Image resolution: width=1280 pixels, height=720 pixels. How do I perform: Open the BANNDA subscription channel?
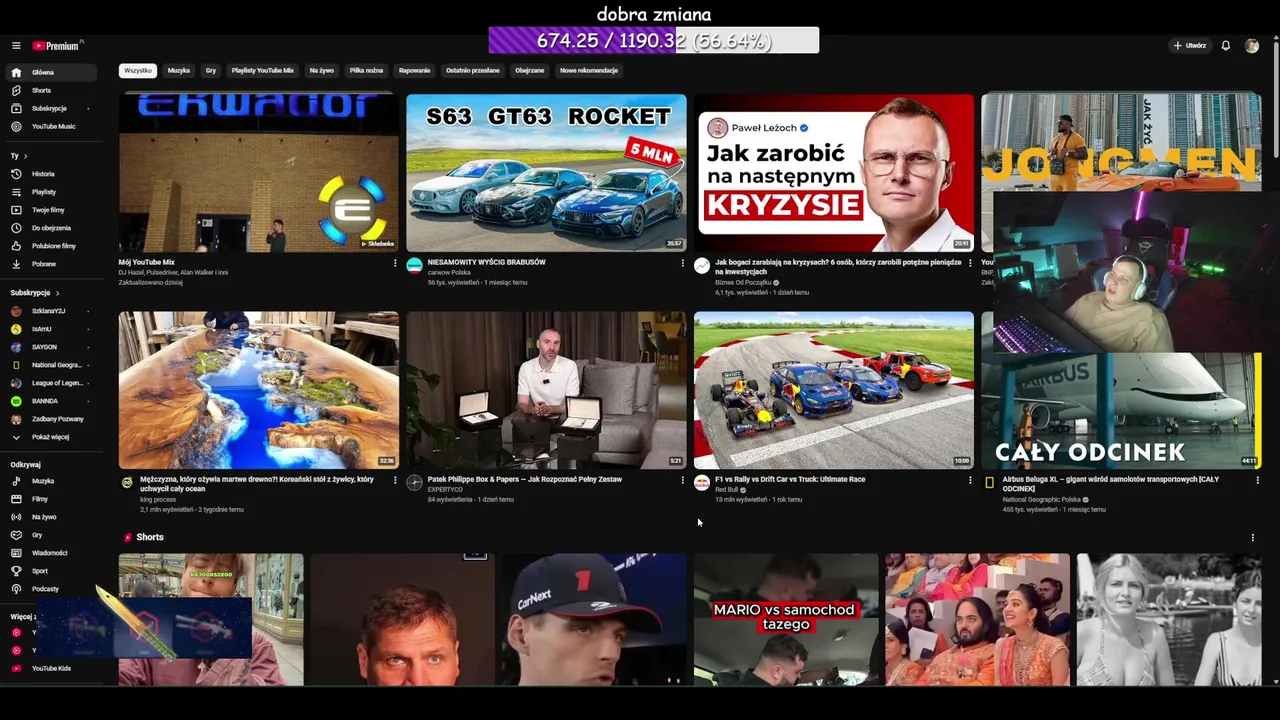click(49, 401)
